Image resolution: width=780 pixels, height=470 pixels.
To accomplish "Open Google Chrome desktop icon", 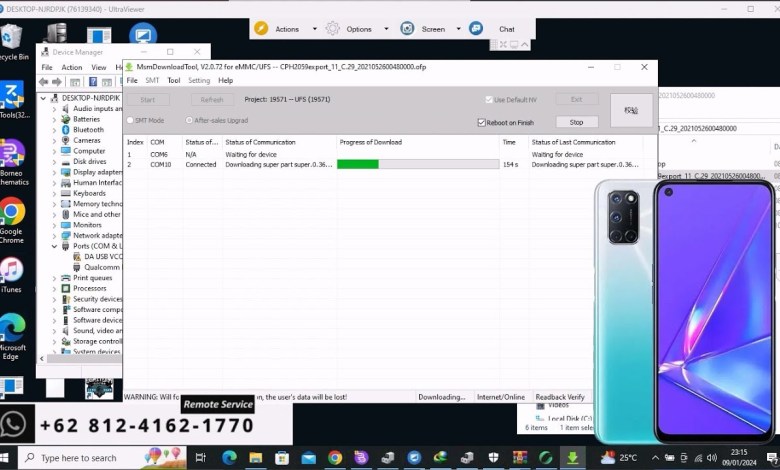I will (12, 220).
